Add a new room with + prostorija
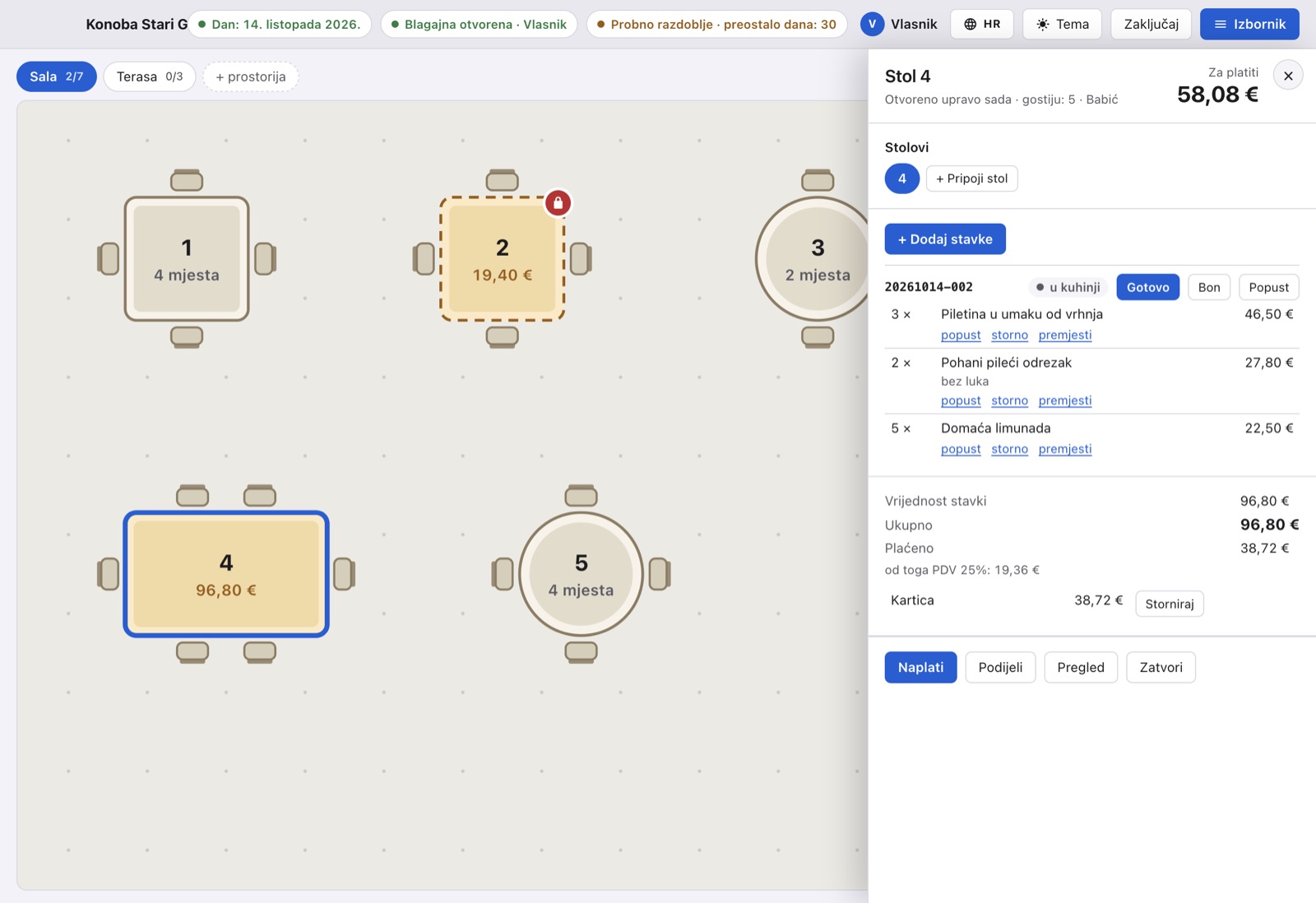 click(251, 76)
